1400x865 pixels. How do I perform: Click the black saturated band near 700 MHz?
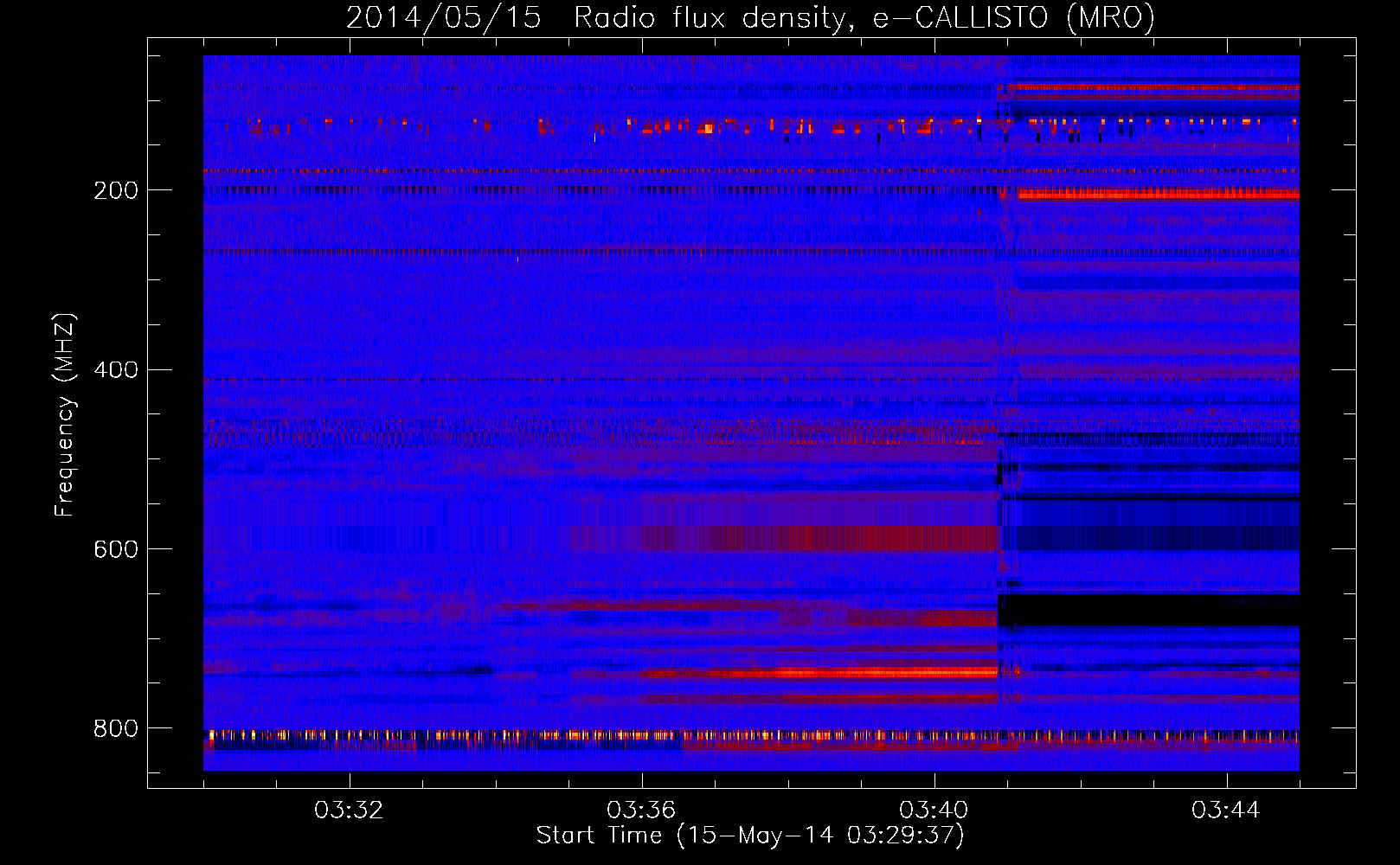1148,610
